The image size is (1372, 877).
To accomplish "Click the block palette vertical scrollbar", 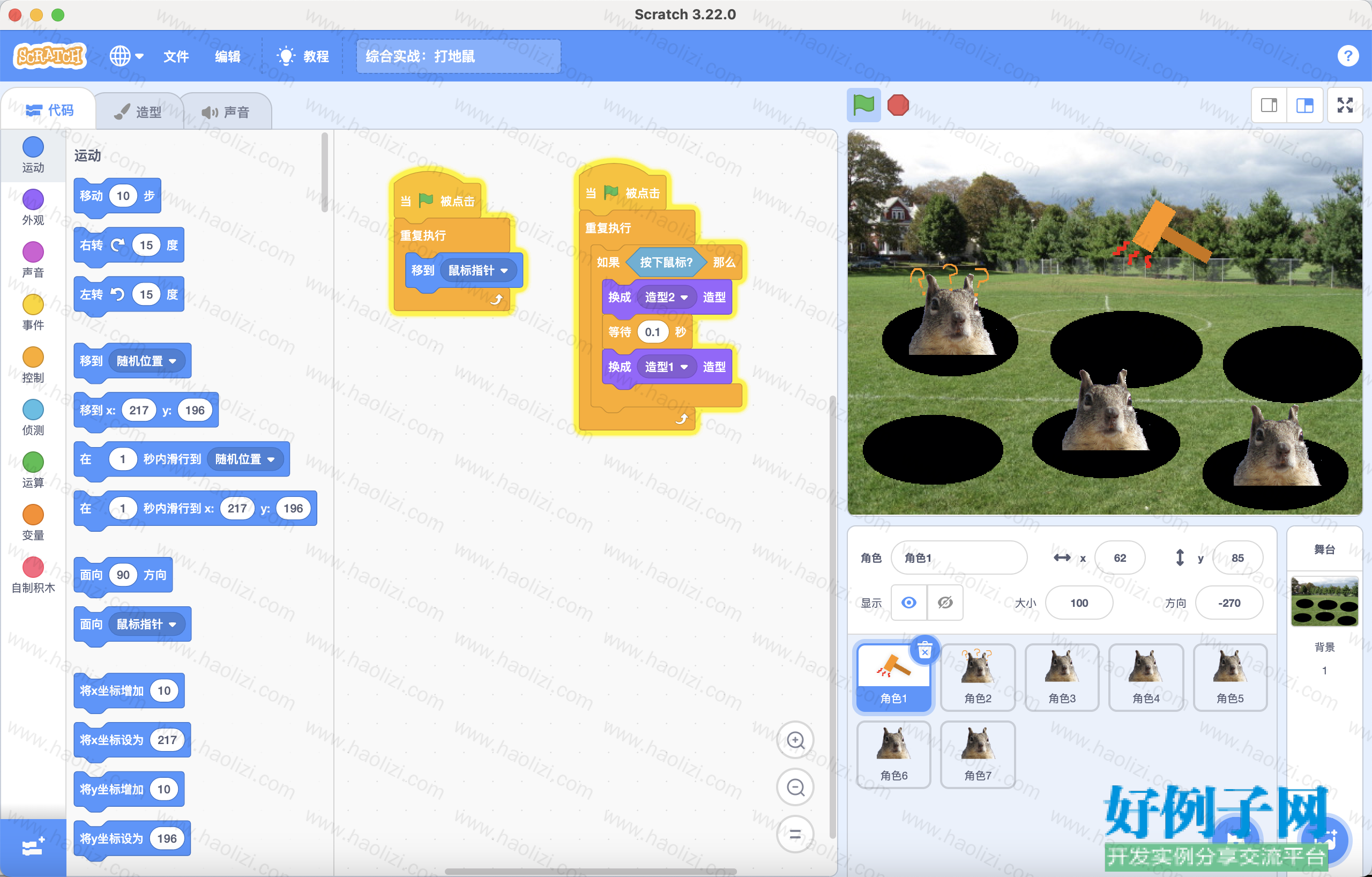I will (x=324, y=172).
